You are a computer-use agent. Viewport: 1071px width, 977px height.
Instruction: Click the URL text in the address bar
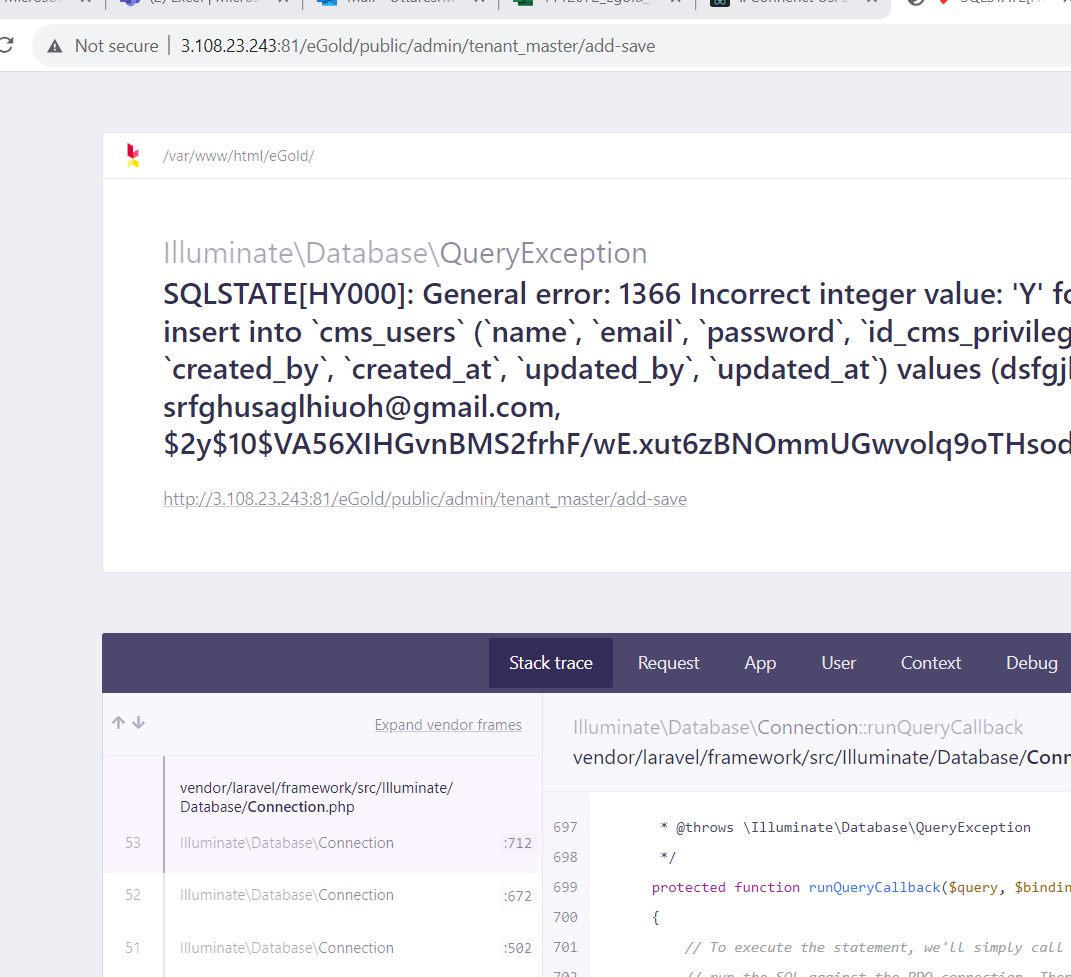pos(417,46)
